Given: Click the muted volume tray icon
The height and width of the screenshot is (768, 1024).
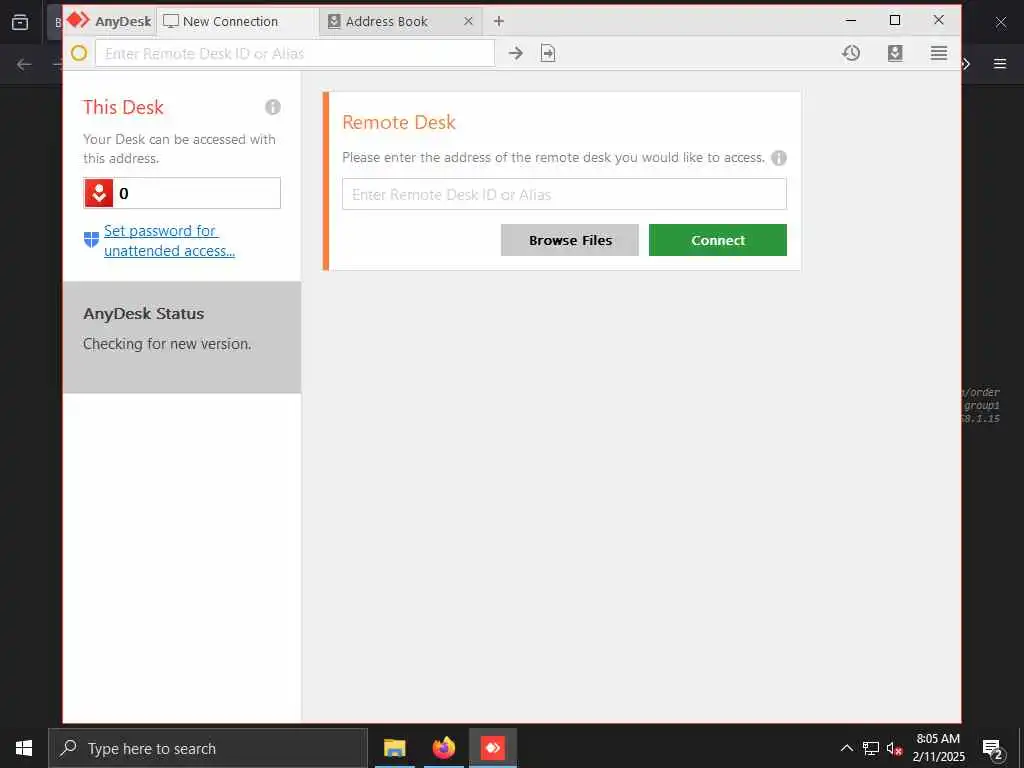Looking at the screenshot, I should coord(895,748).
